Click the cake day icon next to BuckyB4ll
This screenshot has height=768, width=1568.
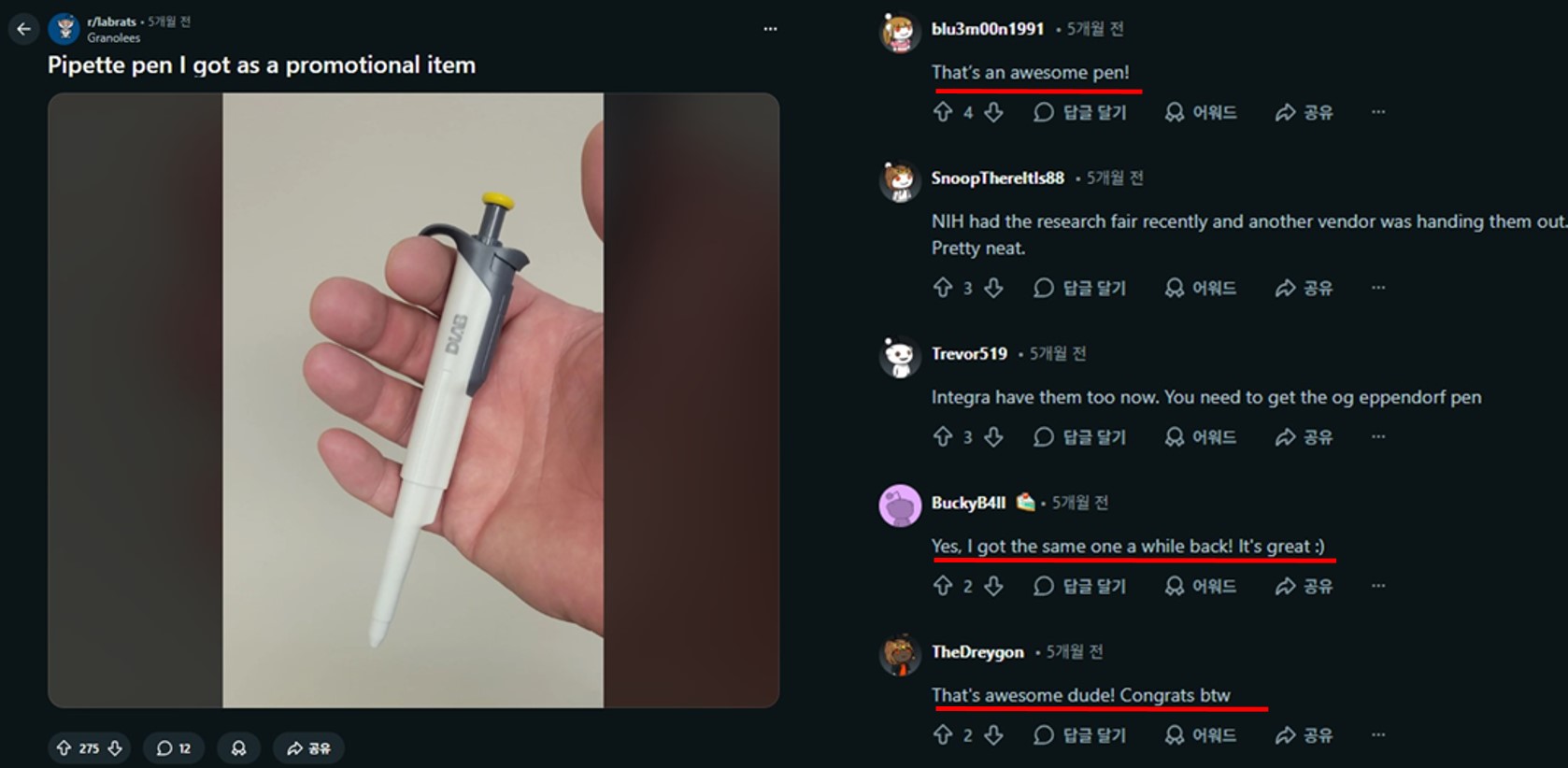1026,502
